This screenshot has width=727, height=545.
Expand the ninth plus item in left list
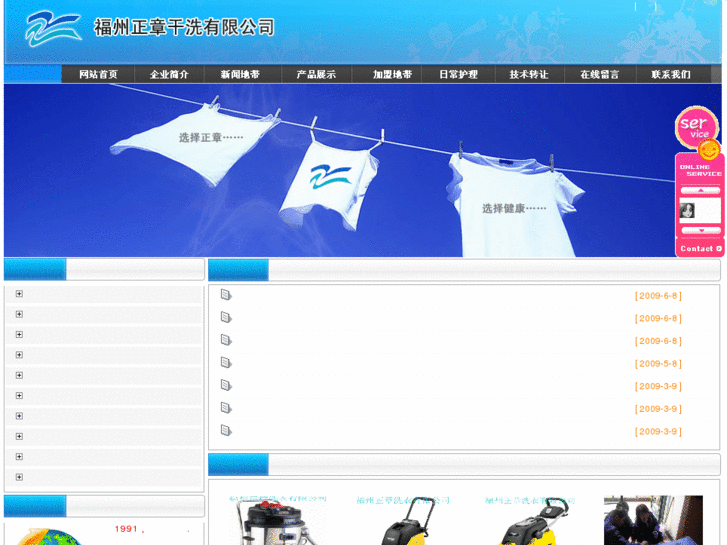[x=19, y=457]
